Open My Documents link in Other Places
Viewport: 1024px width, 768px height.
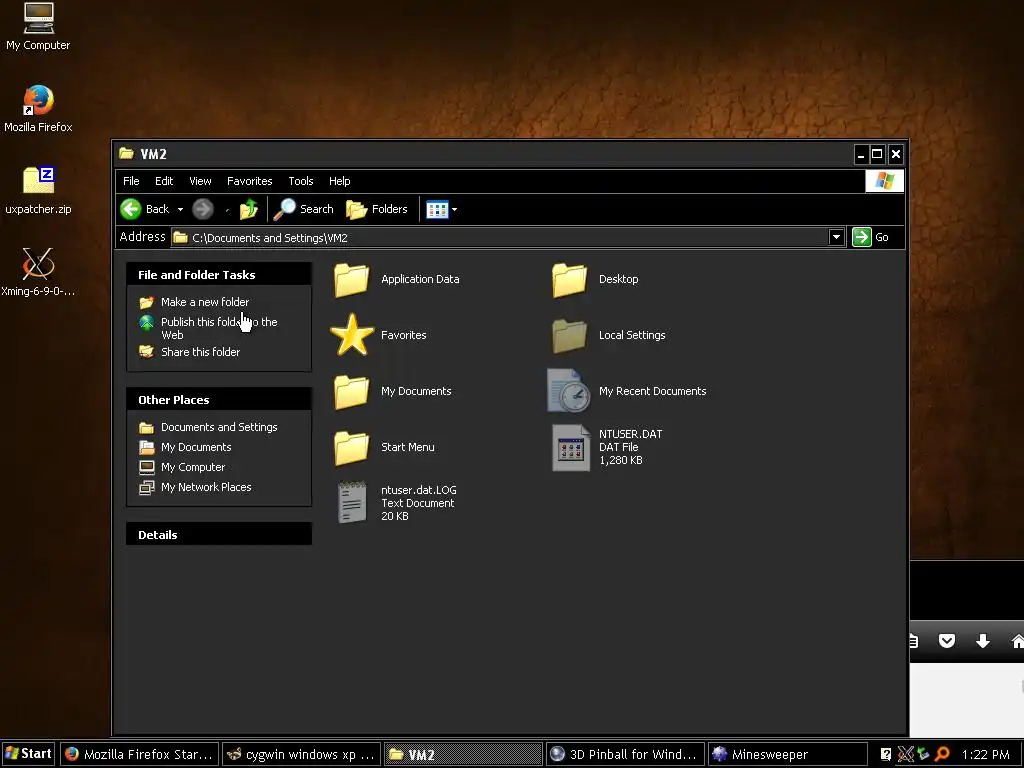point(196,447)
